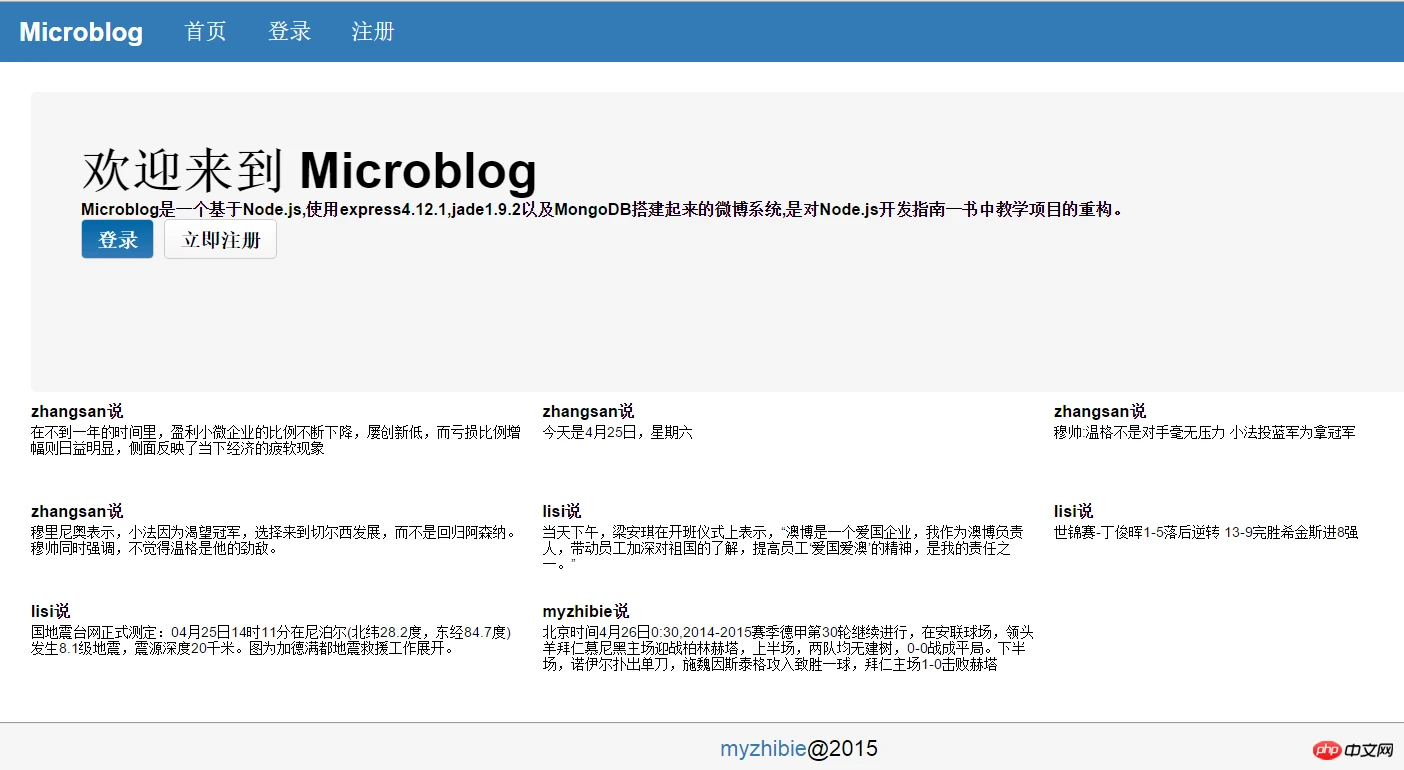Select lisi说 heading above 国地震台网 post
1404x770 pixels.
coord(50,611)
